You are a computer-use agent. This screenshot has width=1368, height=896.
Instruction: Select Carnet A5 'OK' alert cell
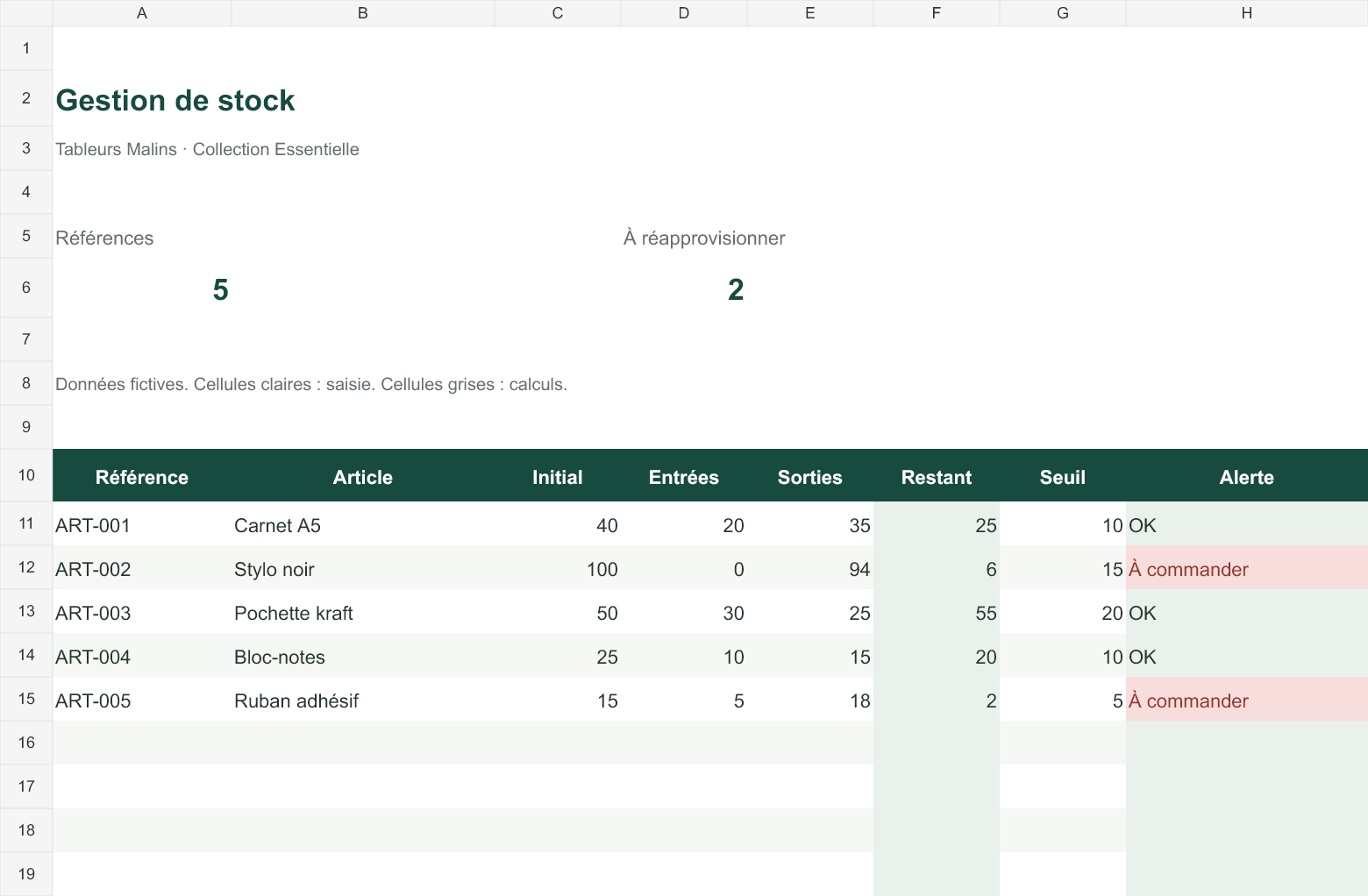pos(1247,524)
